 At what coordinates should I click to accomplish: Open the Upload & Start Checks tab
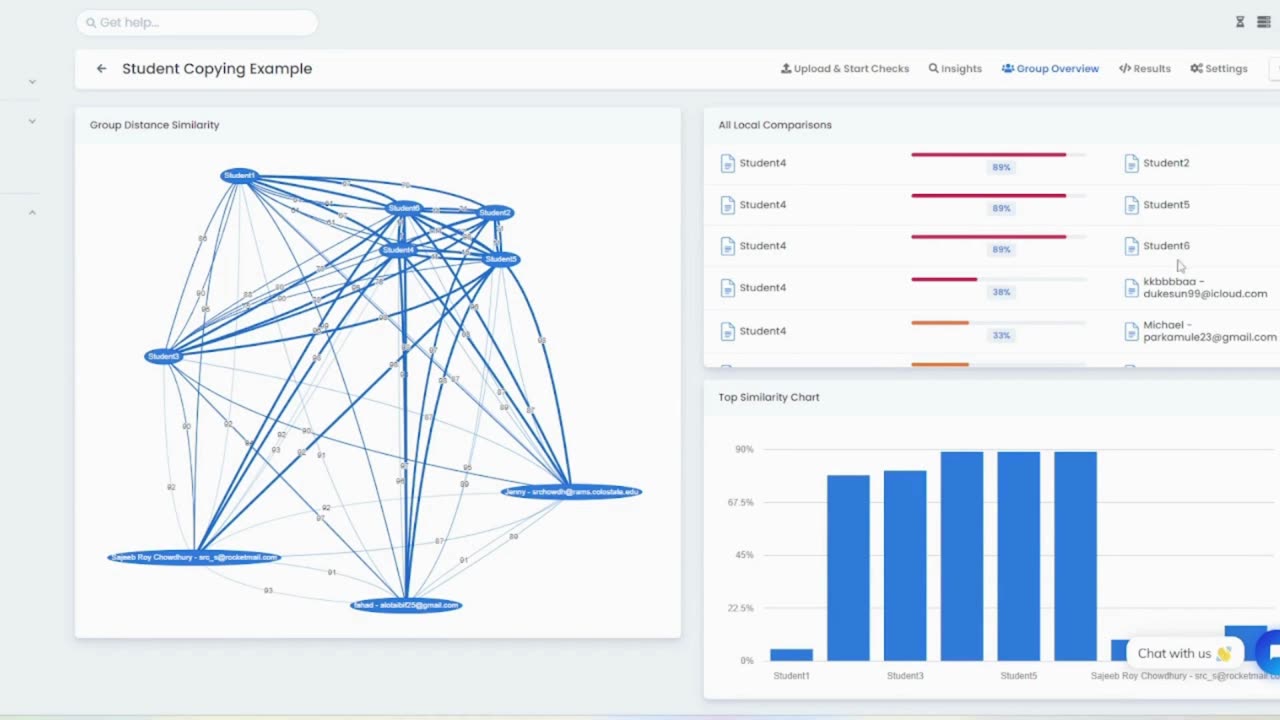(845, 68)
